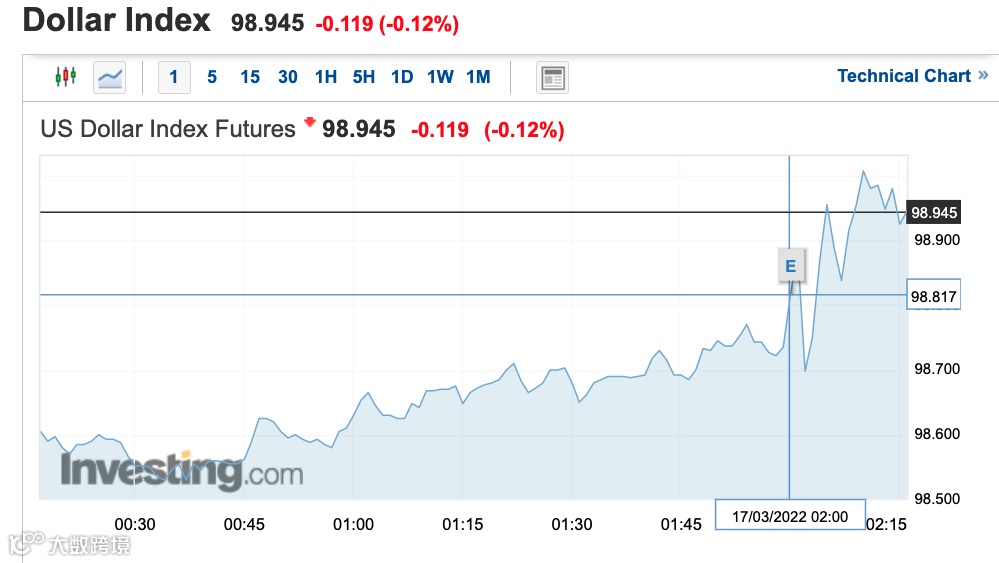
Task: Switch to candlestick chart view
Action: click(x=65, y=77)
